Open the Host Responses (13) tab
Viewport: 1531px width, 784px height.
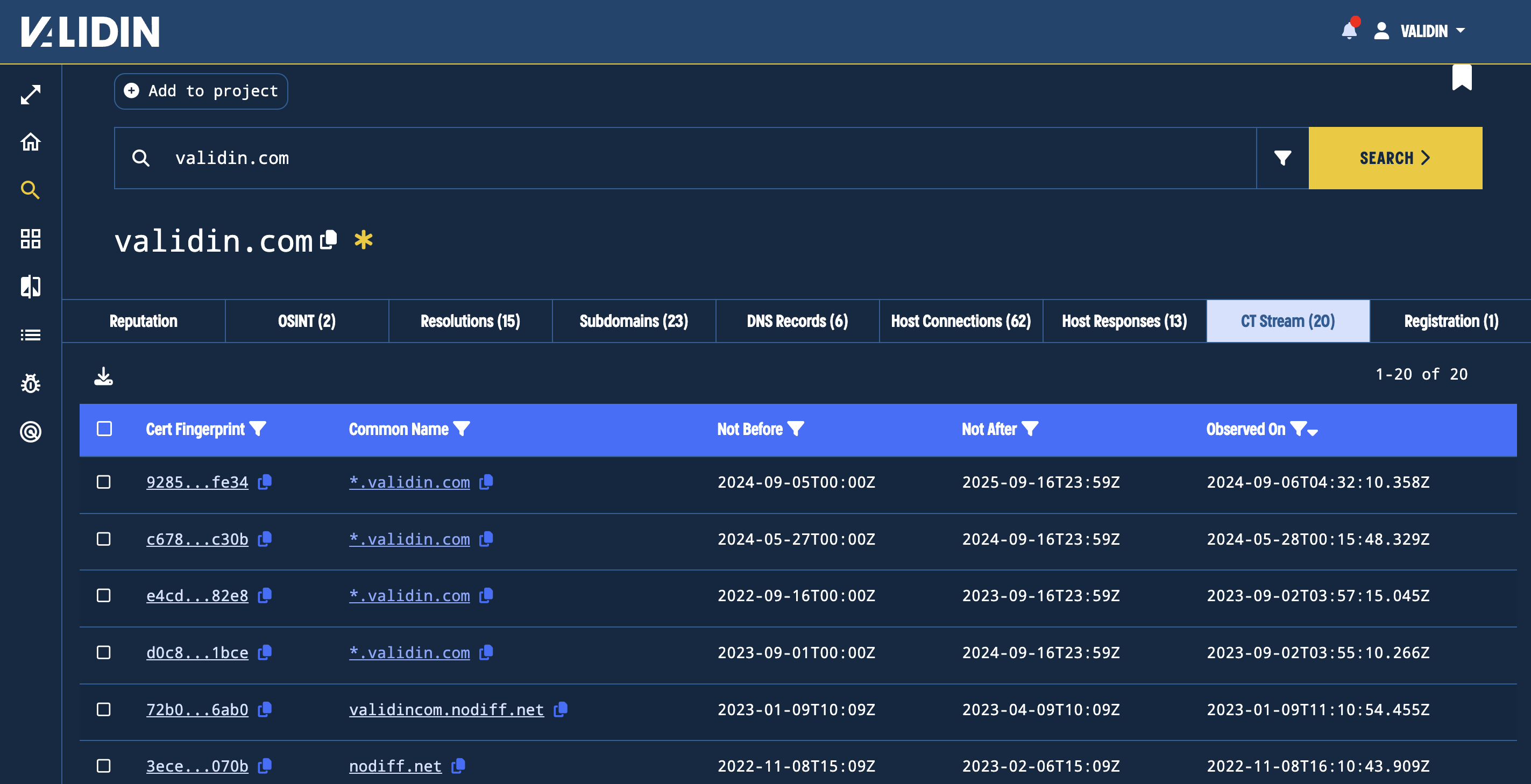click(x=1124, y=322)
